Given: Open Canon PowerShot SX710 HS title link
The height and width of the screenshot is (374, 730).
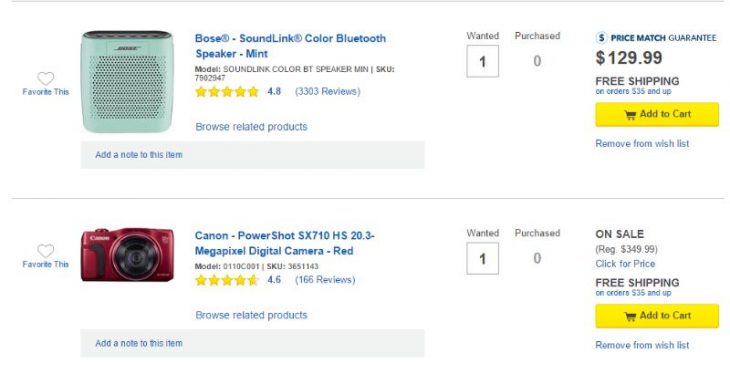Looking at the screenshot, I should tap(284, 243).
